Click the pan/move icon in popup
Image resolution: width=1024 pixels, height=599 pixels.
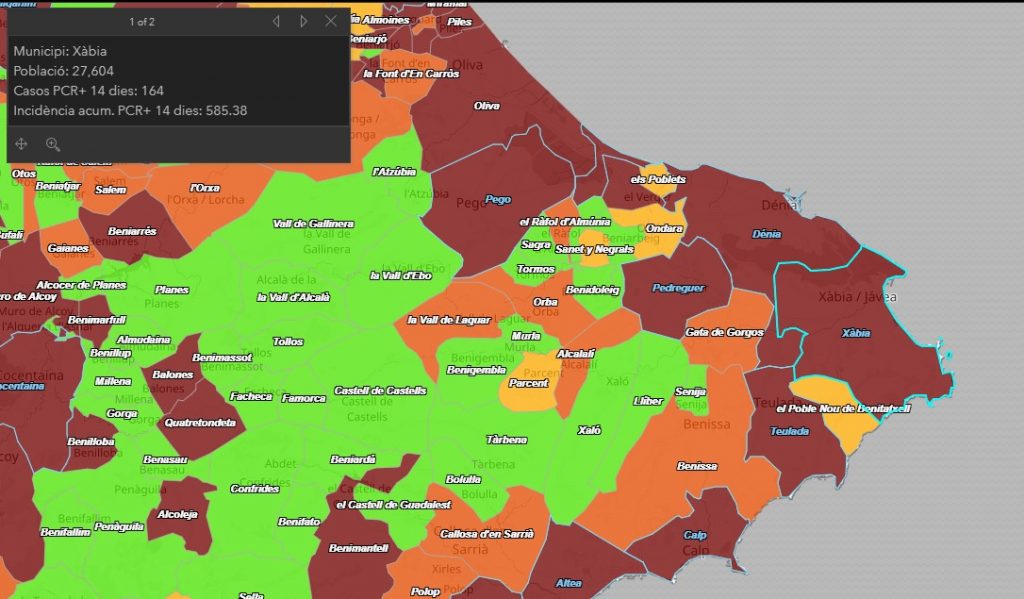click(22, 144)
